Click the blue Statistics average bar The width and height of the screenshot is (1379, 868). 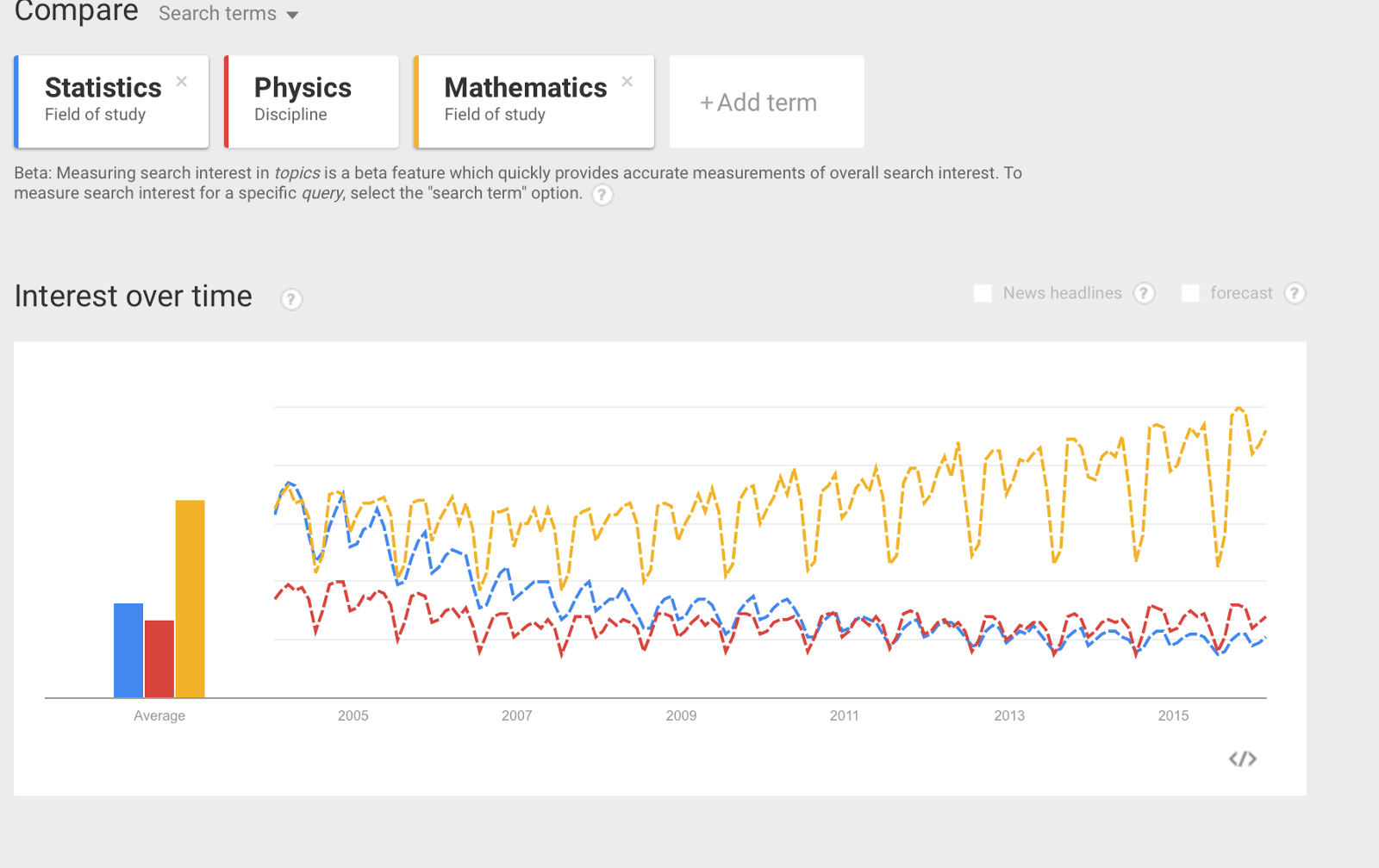tap(128, 650)
